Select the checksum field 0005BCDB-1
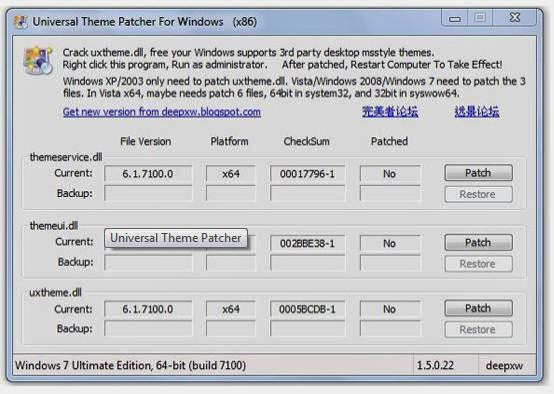 tap(307, 309)
